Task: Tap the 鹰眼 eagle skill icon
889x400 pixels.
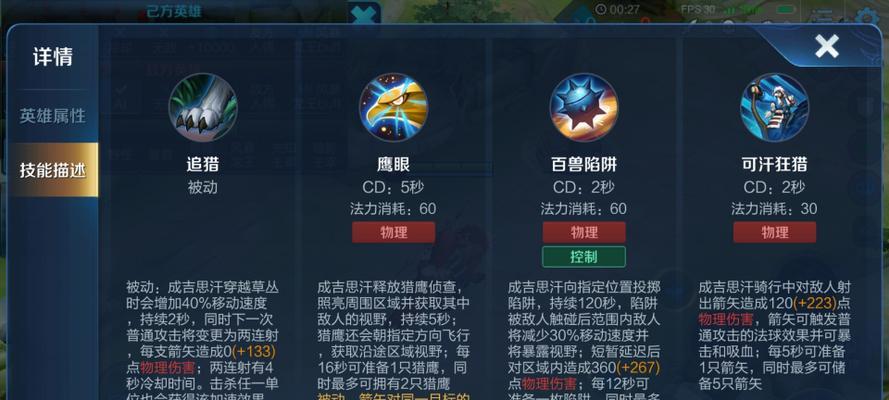Action: [393, 108]
